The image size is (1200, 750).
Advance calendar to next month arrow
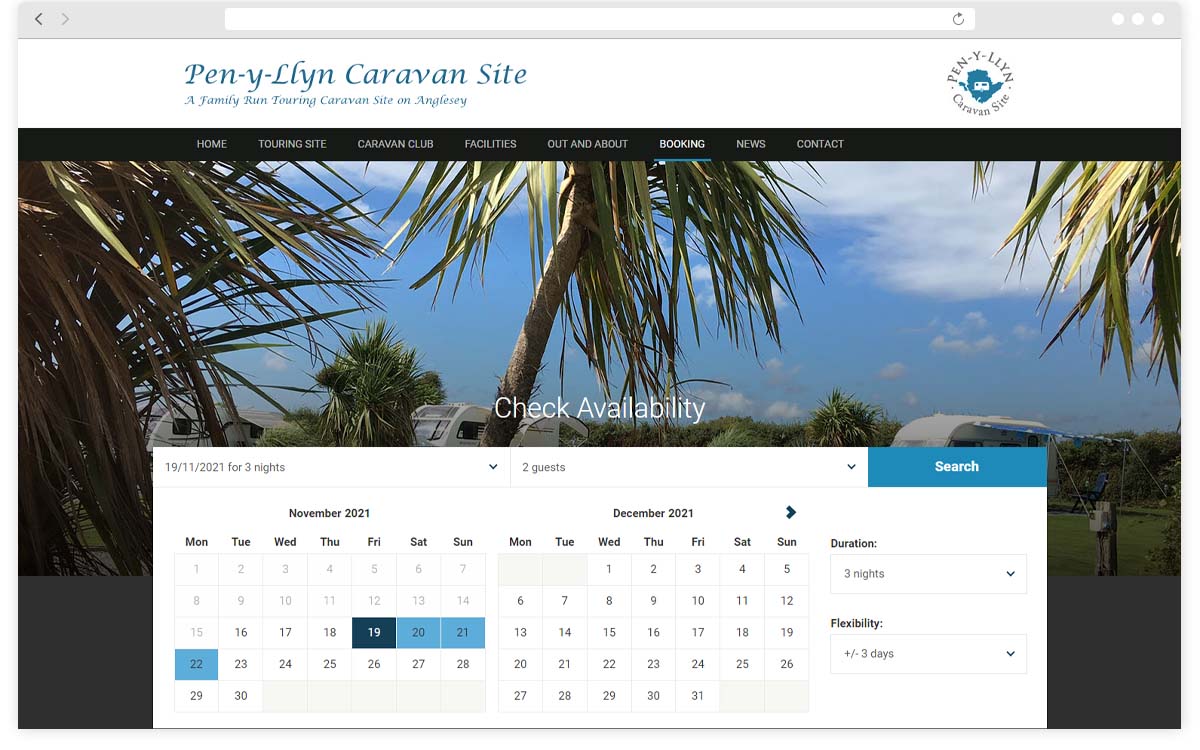click(791, 512)
